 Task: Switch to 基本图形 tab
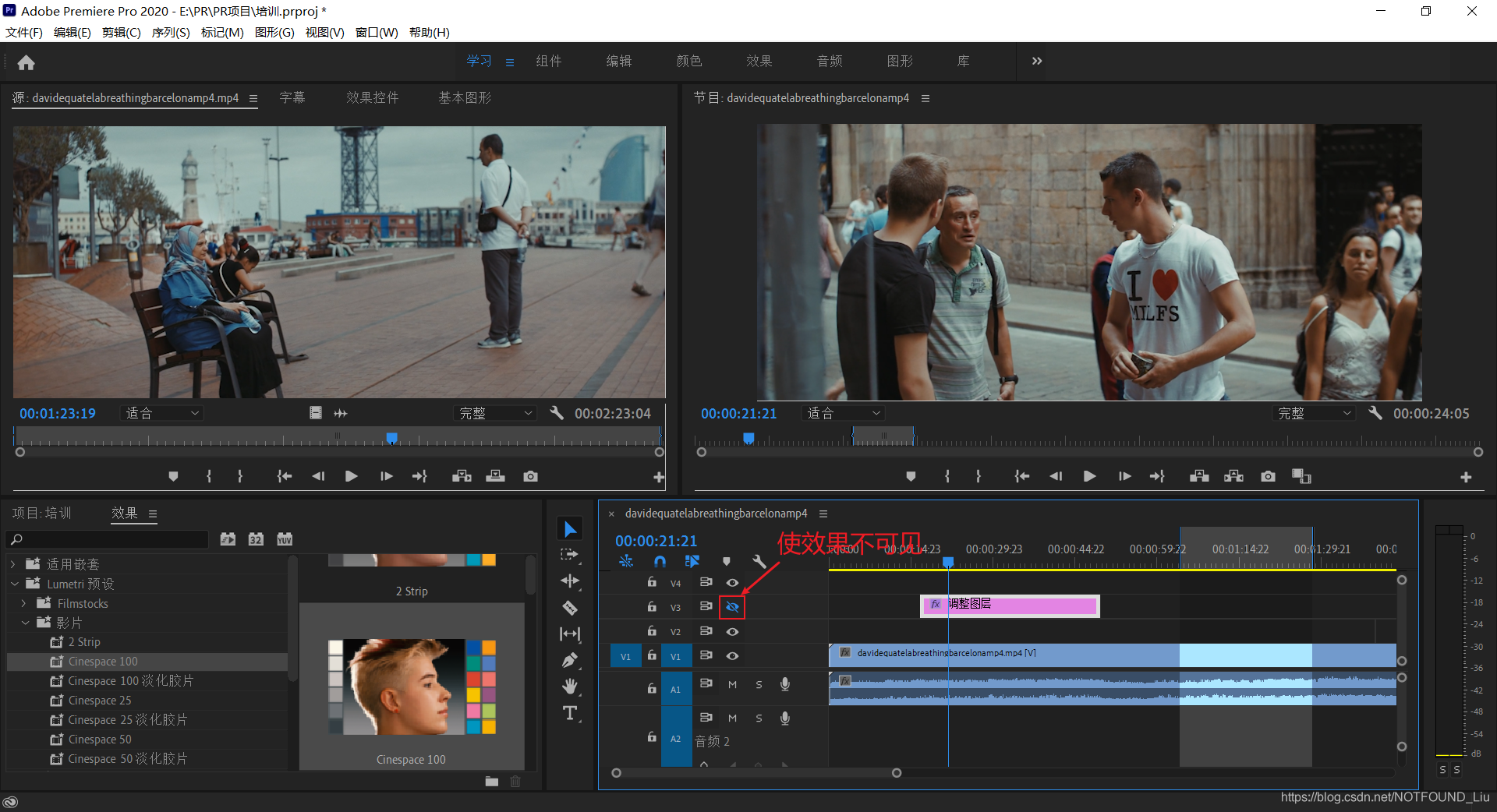coord(465,97)
